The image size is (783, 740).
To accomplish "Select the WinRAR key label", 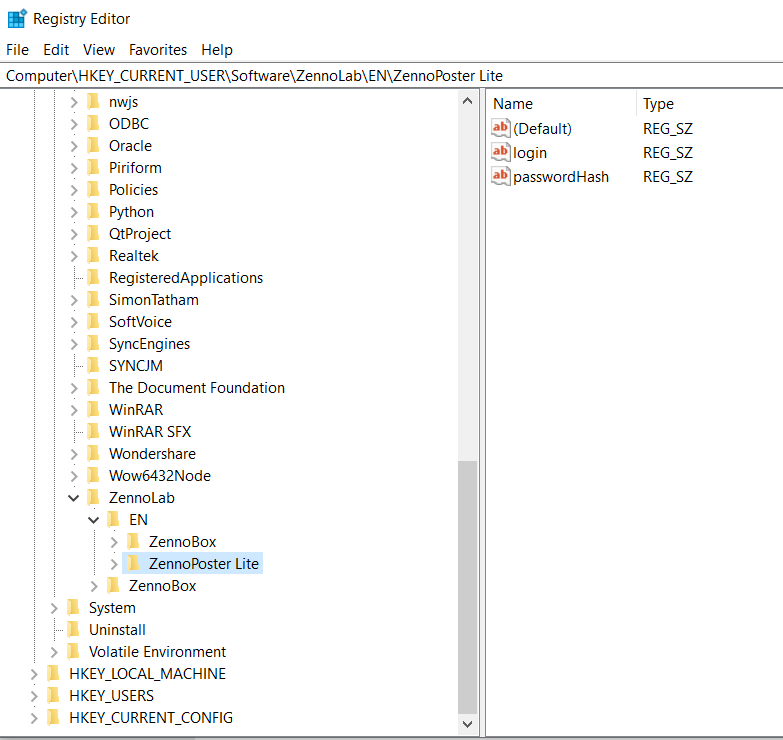I will pyautogui.click(x=136, y=409).
